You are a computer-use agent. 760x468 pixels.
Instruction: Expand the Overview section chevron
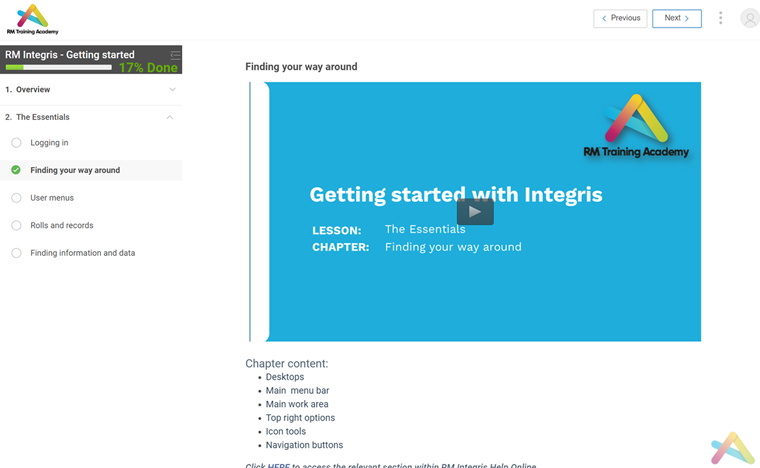point(172,90)
